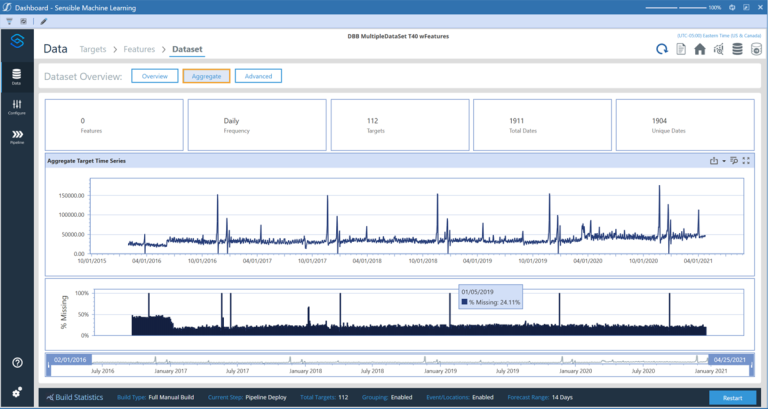Select the Overview dataset view button
Viewport: 768px width, 409px height.
pyautogui.click(x=154, y=76)
